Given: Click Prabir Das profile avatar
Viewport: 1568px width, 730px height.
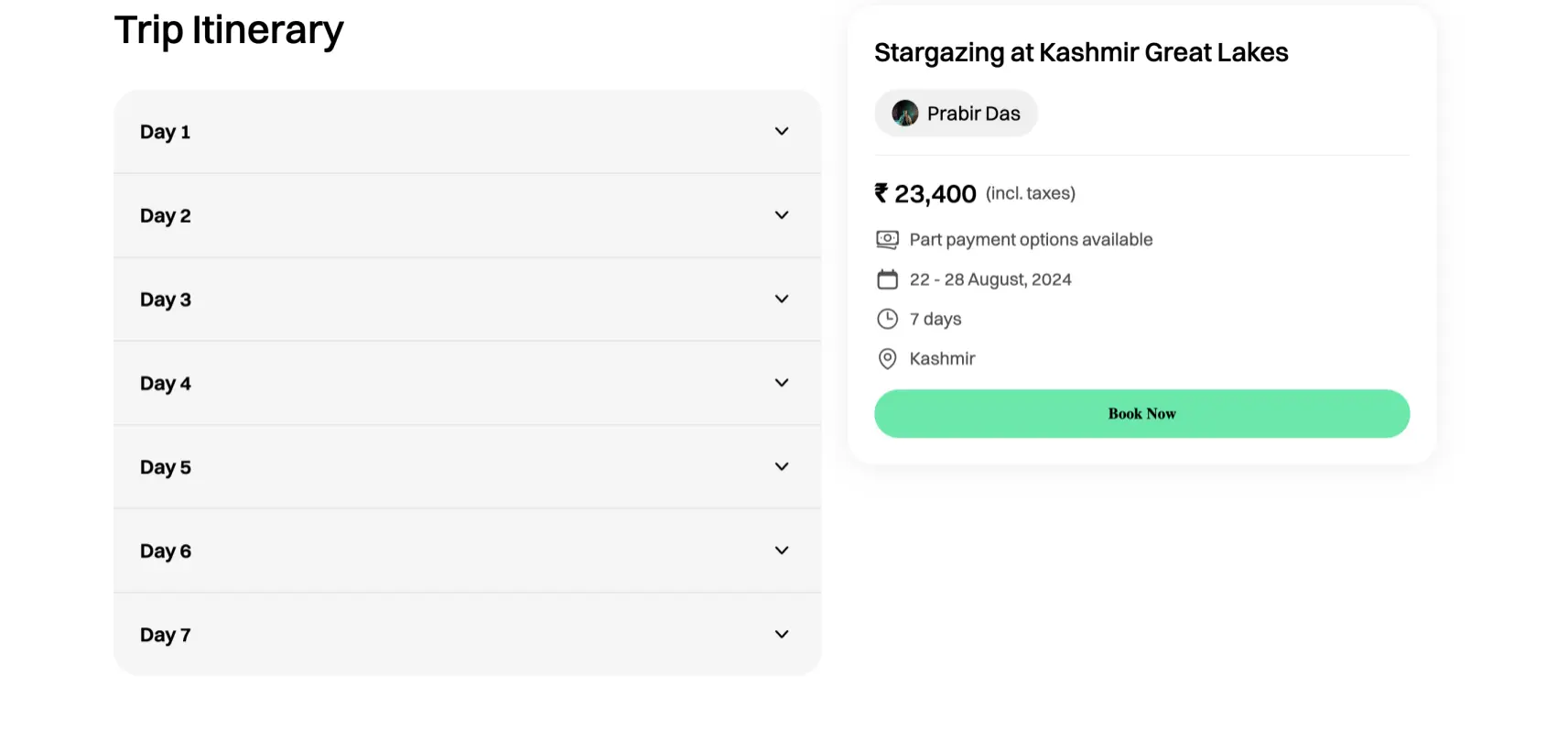Looking at the screenshot, I should tap(905, 114).
